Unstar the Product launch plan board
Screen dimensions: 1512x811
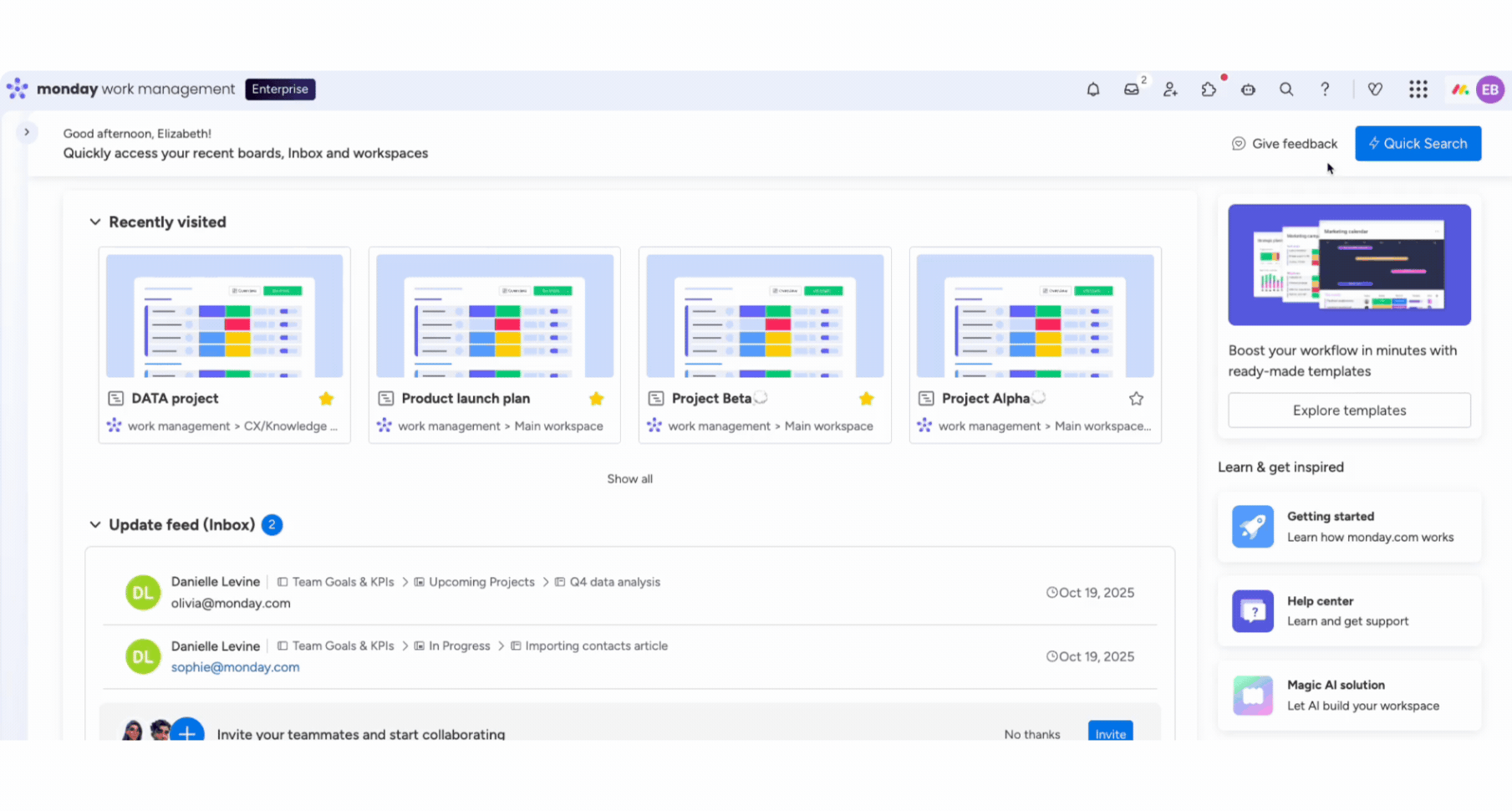(596, 399)
